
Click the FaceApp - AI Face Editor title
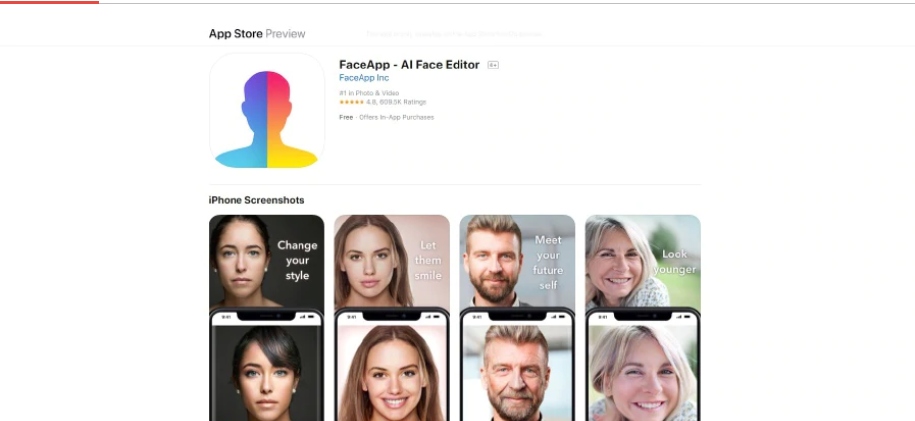(x=409, y=65)
